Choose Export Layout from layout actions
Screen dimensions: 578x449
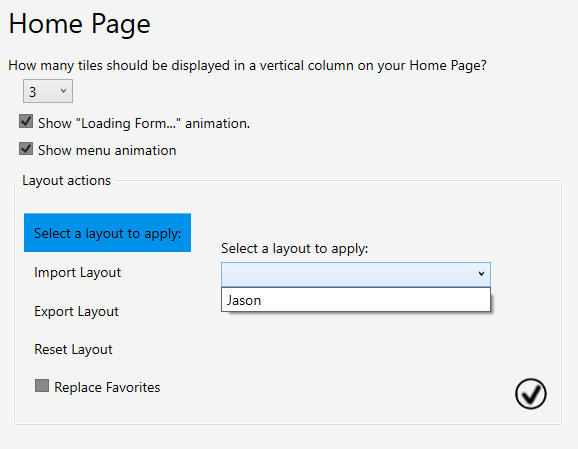coord(76,311)
